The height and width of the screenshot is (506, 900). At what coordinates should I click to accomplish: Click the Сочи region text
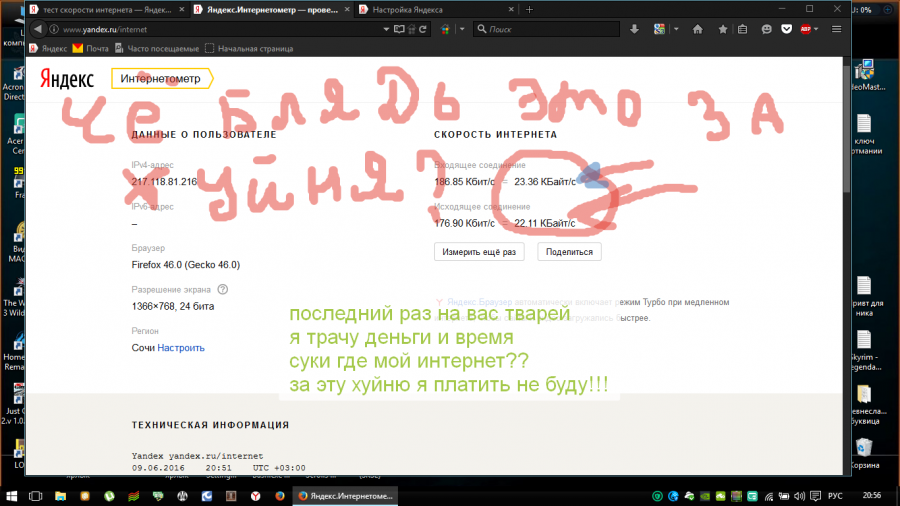coord(143,348)
